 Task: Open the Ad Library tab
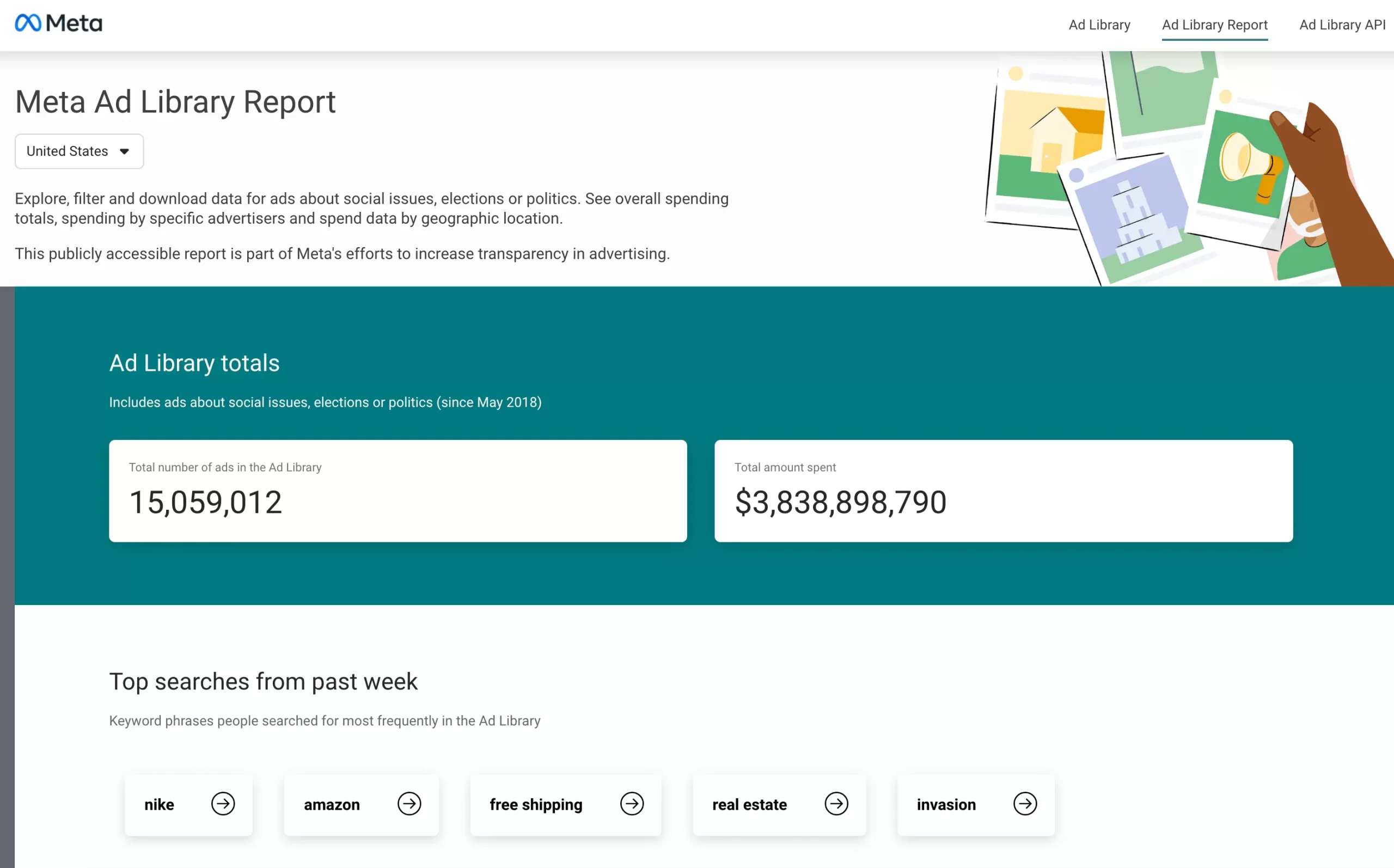click(x=1099, y=25)
